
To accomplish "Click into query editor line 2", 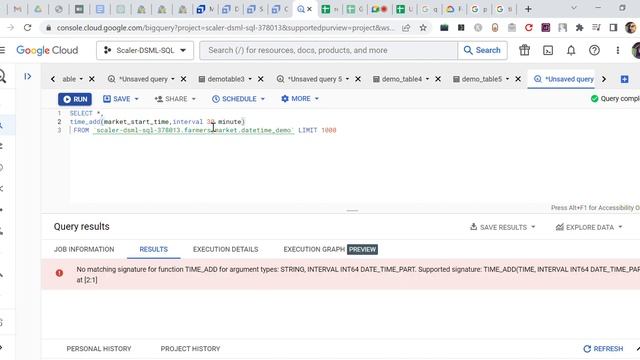I will [157, 122].
